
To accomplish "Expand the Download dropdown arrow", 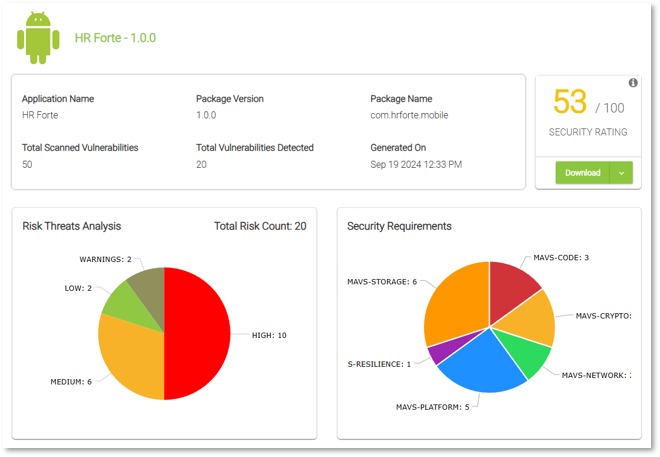I will [x=621, y=173].
